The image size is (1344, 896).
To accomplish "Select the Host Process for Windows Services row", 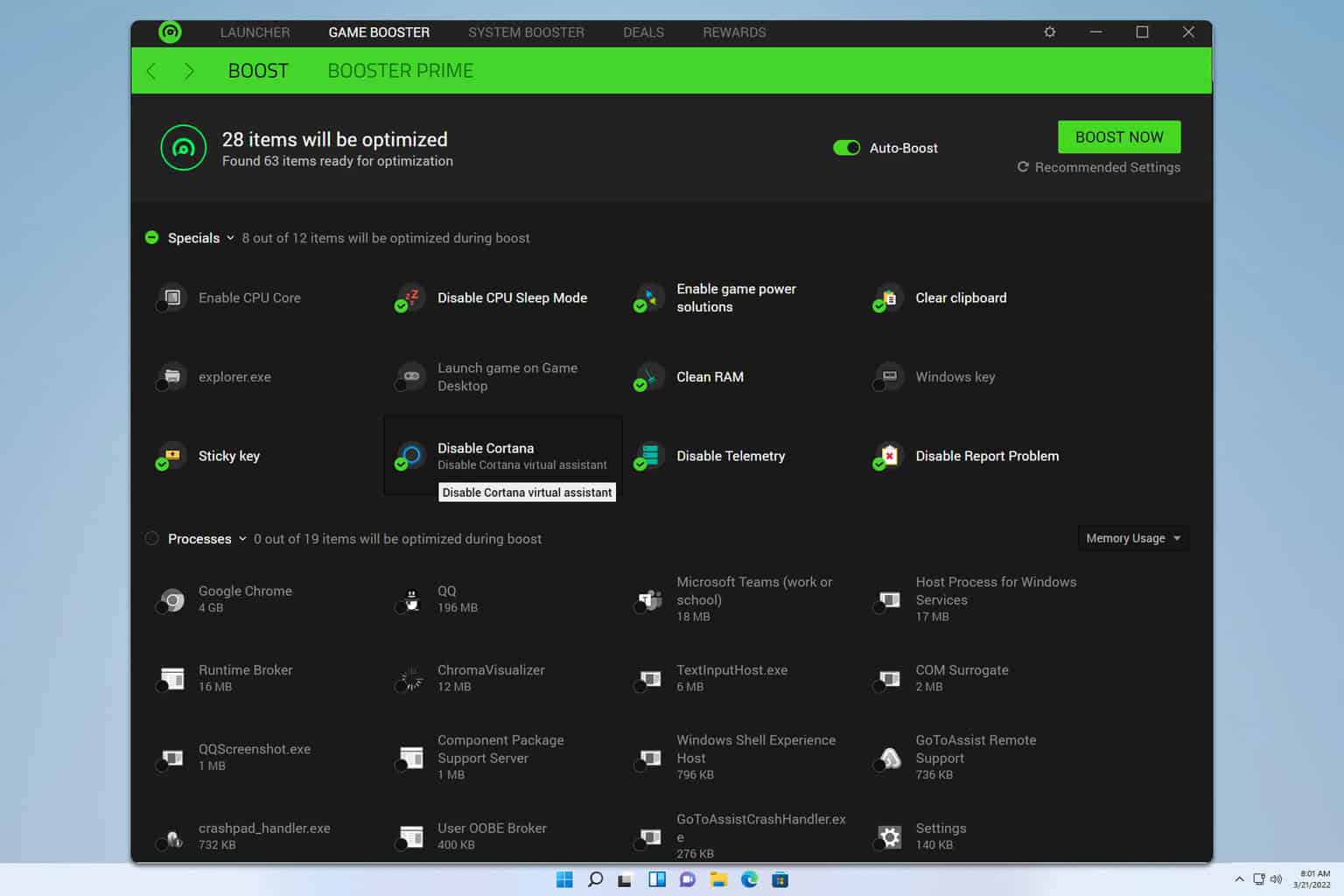I will 981,599.
